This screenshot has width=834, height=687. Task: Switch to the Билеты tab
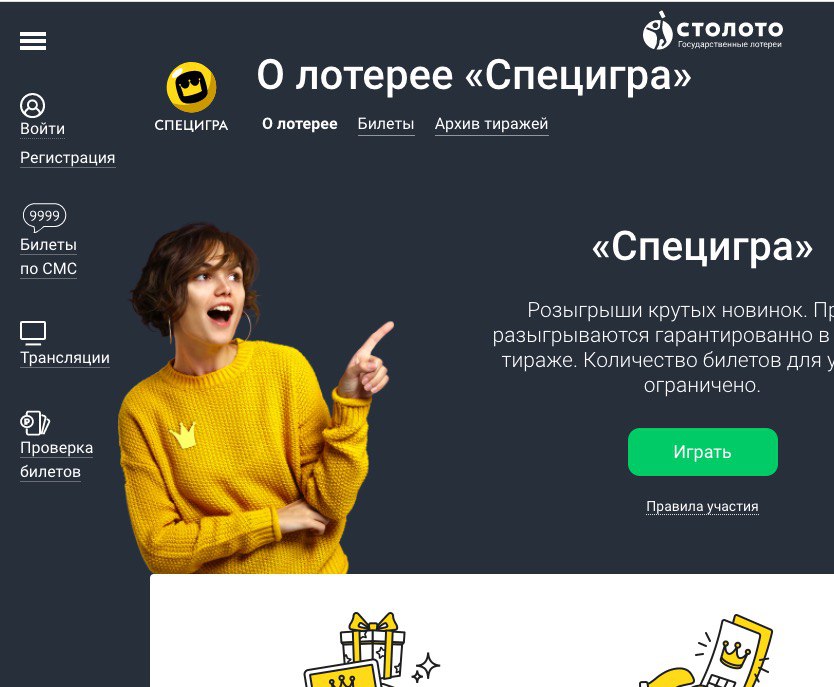coord(386,124)
